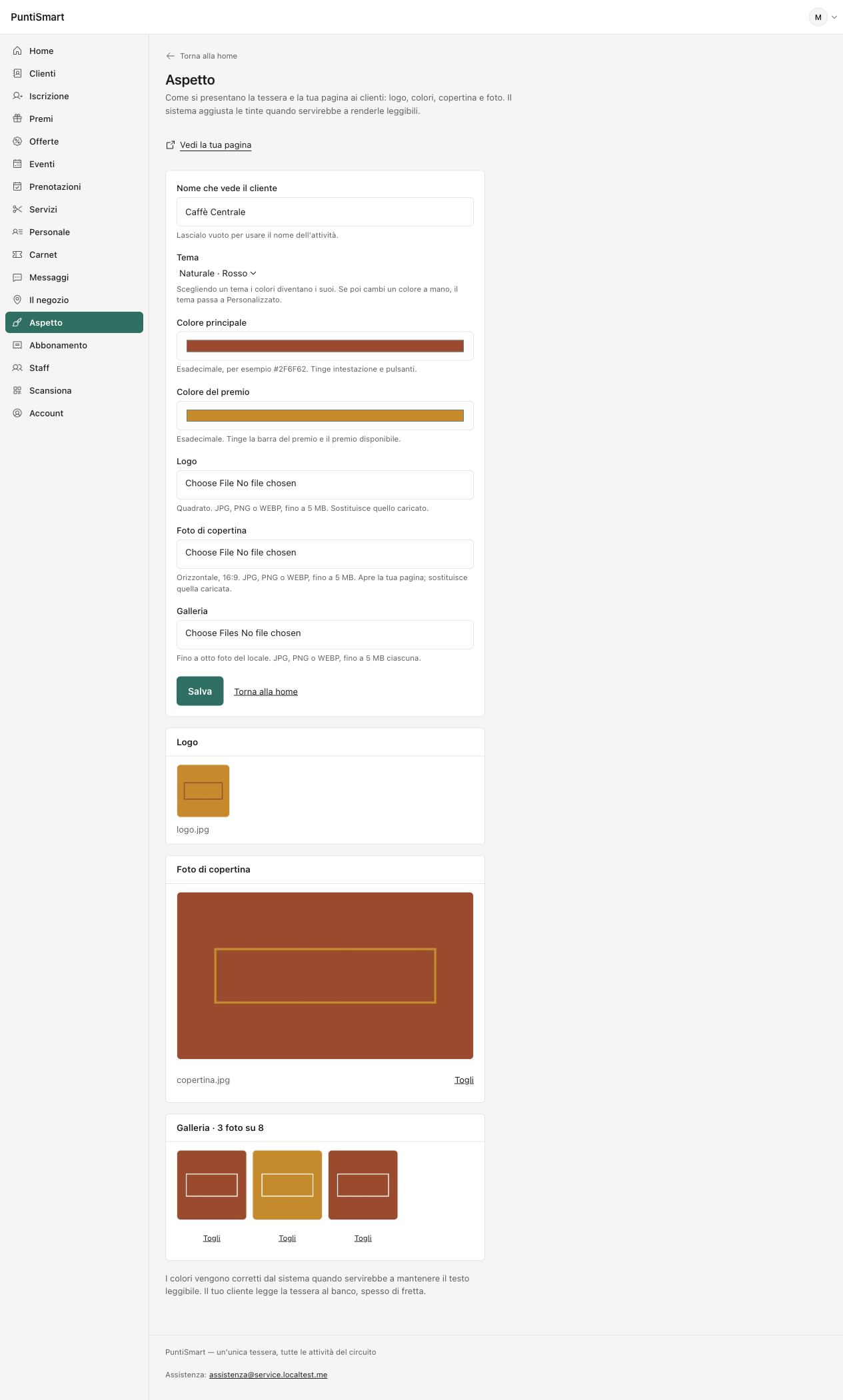Click the Nome che vede il cliente field
843x1400 pixels.
(325, 212)
